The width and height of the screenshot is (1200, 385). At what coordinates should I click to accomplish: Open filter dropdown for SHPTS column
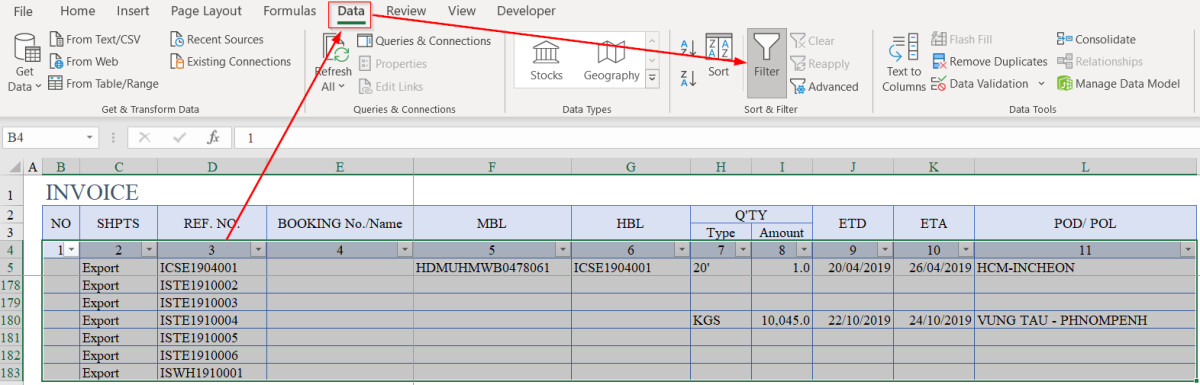pos(149,249)
